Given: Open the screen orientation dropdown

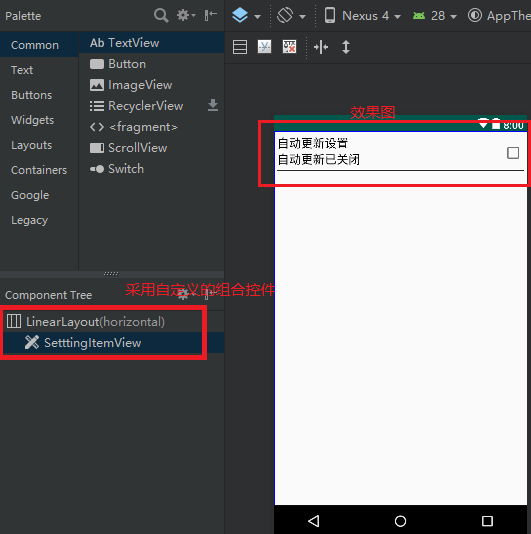Looking at the screenshot, I should tap(291, 16).
